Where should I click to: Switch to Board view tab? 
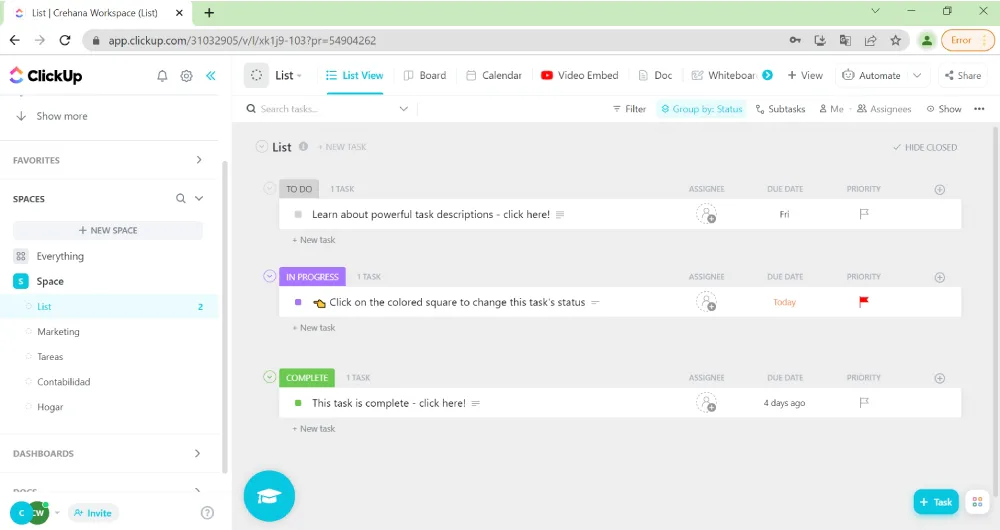coord(425,75)
